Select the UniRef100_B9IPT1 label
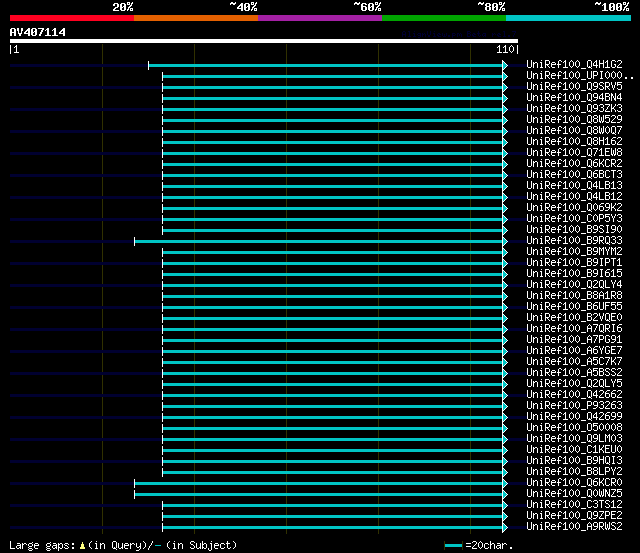Screen dimensions: 640x553 574,263
